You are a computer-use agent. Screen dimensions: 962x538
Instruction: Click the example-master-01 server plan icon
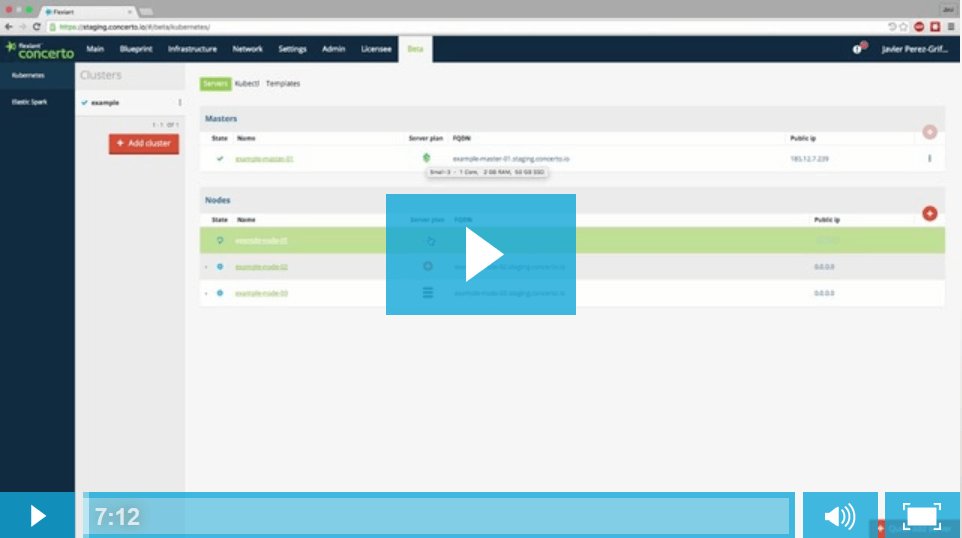click(x=426, y=158)
